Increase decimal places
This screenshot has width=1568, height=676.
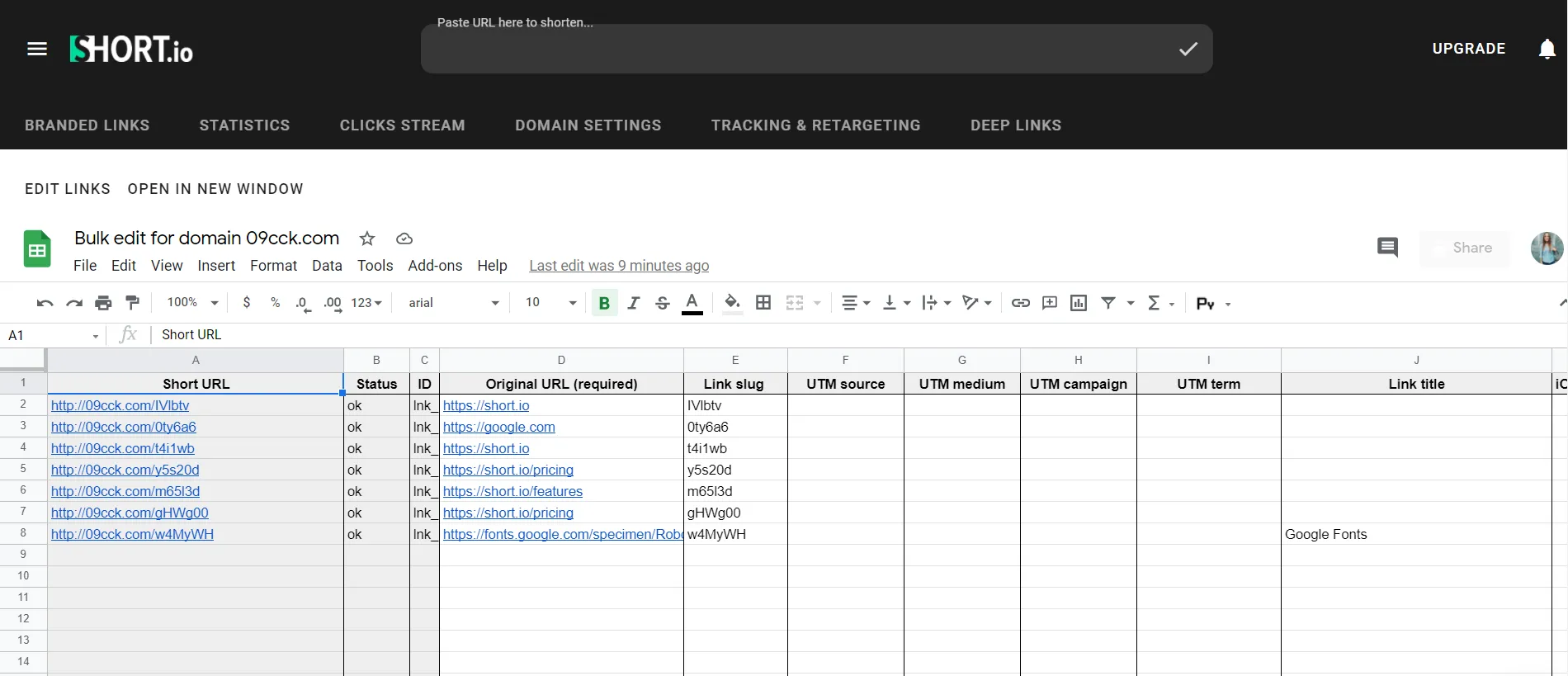click(333, 304)
